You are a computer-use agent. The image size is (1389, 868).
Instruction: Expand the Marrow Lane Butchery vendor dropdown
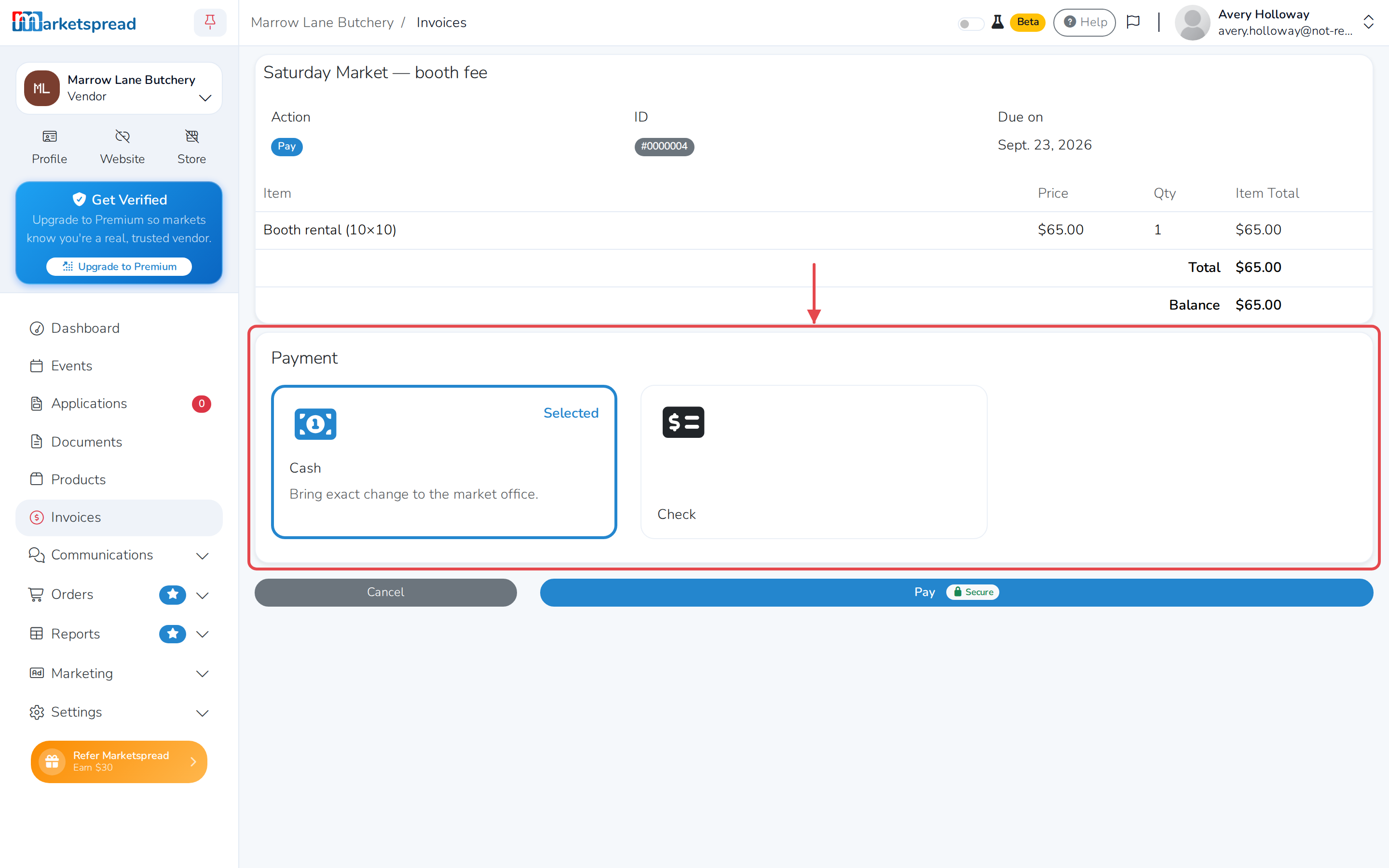pos(205,97)
